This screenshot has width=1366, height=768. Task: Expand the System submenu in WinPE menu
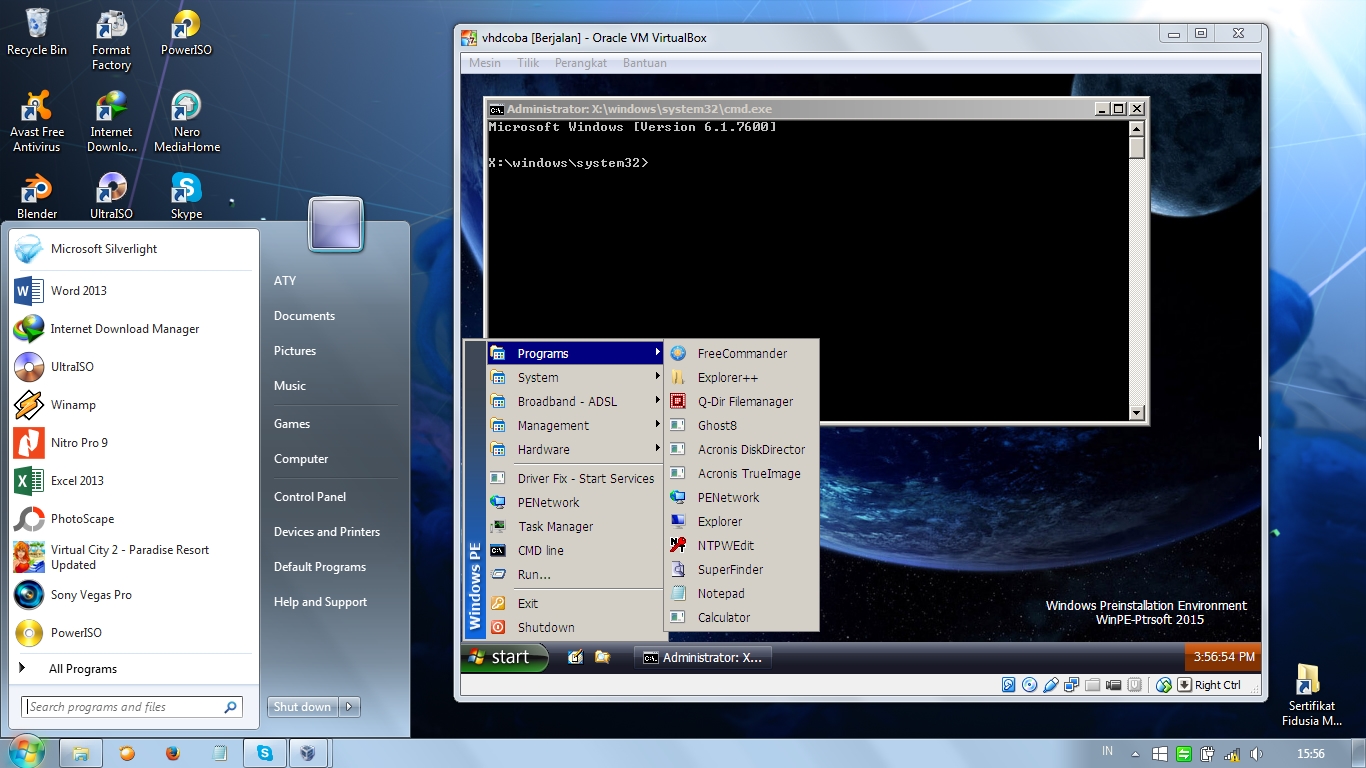click(x=575, y=377)
